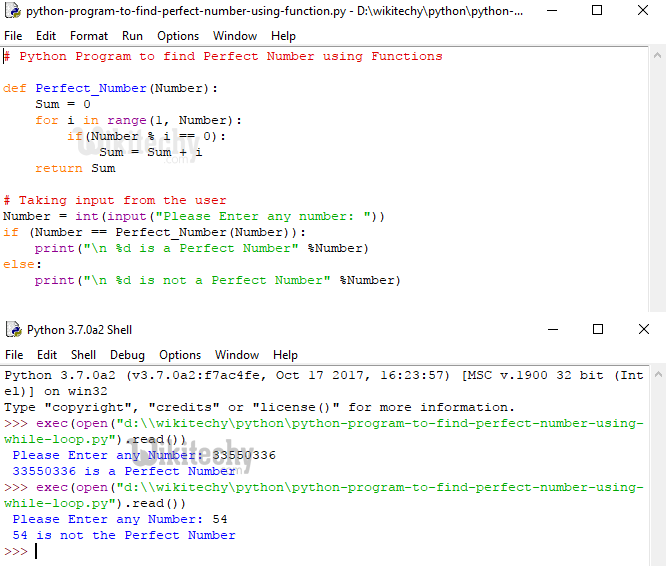This screenshot has width=666, height=566.
Task: Open the Format menu
Action: click(x=89, y=36)
